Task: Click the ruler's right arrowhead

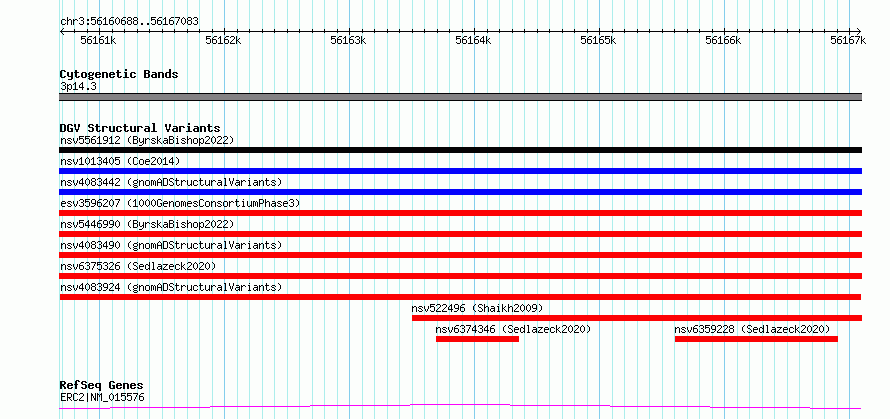Action: (x=859, y=31)
